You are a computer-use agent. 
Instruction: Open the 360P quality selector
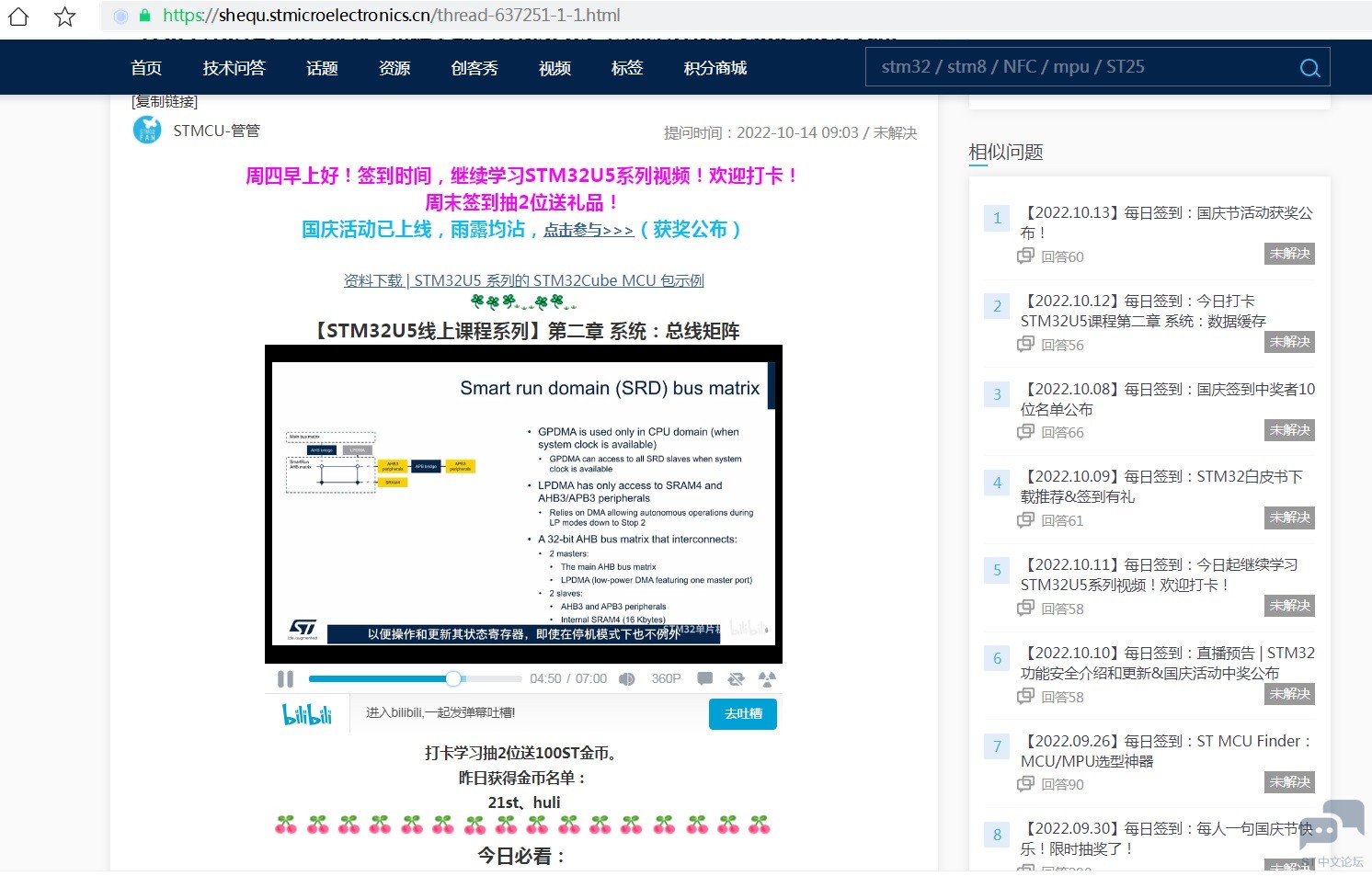[666, 678]
